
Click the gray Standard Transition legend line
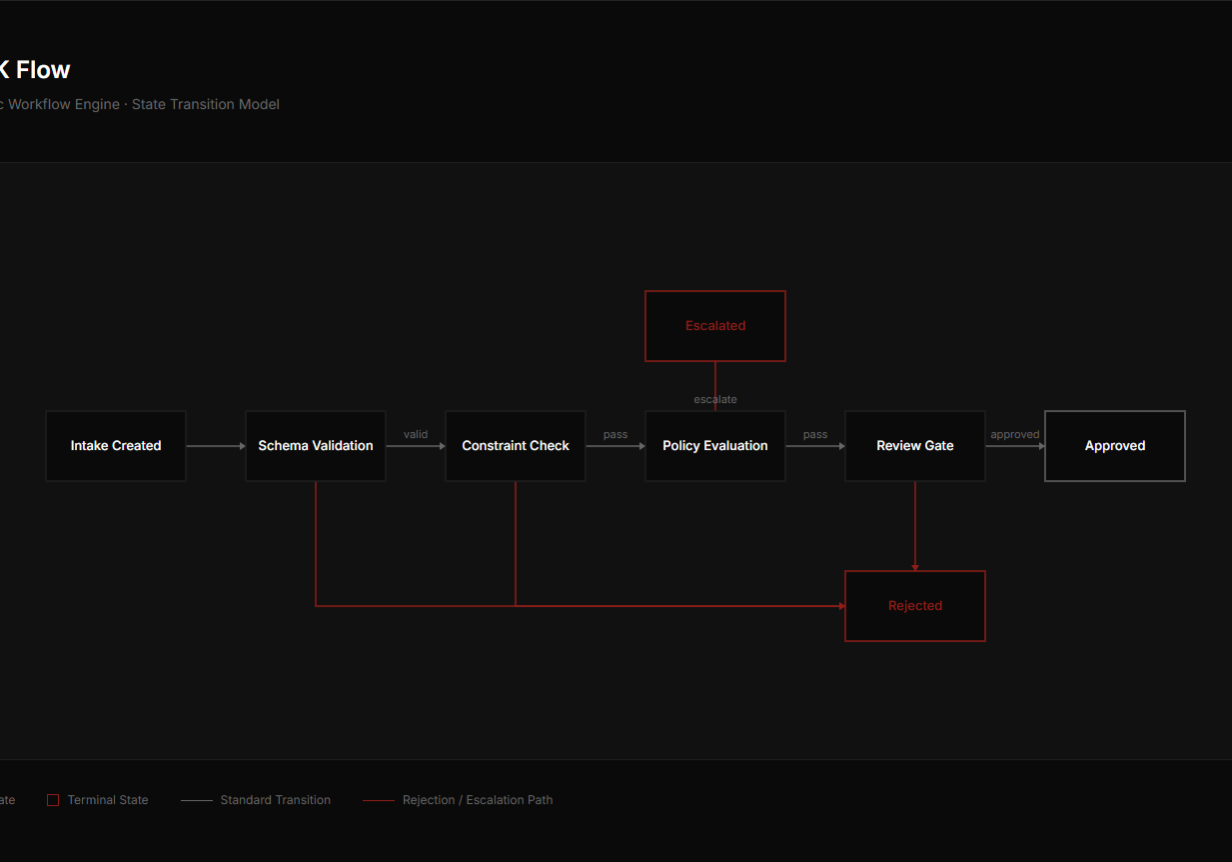coord(197,801)
